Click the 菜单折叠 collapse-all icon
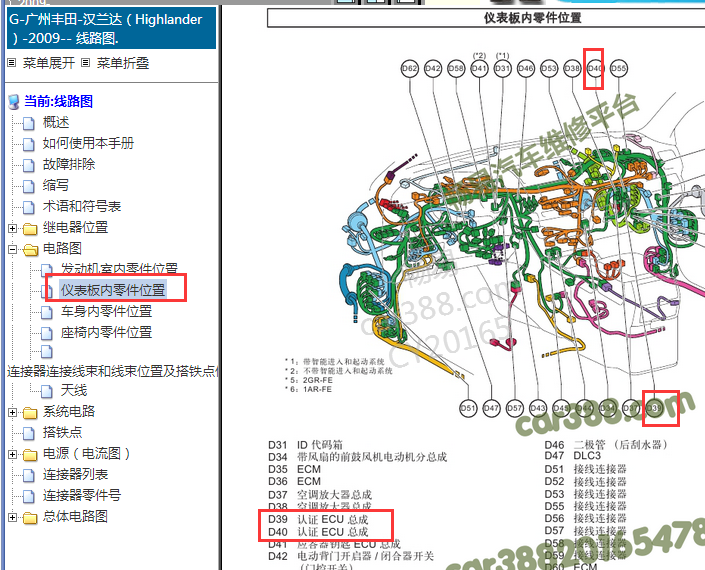Viewport: 705px width, 570px height. pyautogui.click(x=85, y=63)
